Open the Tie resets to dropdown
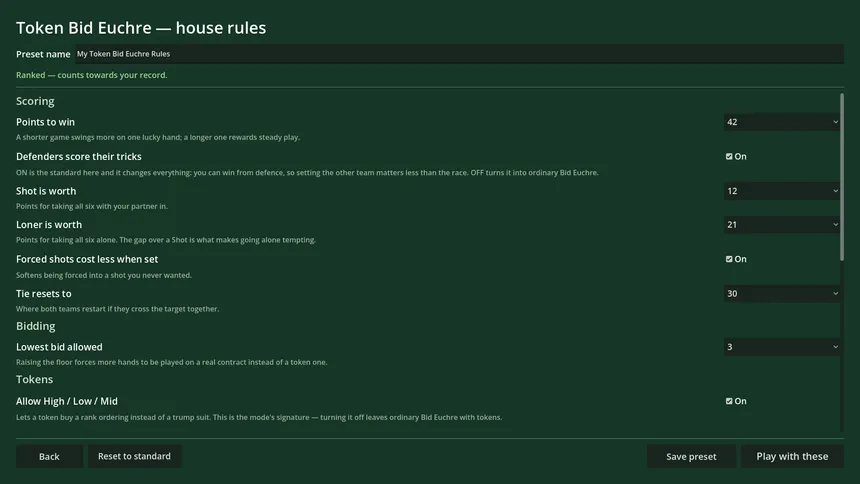Screen dimensions: 860x484 [782, 294]
